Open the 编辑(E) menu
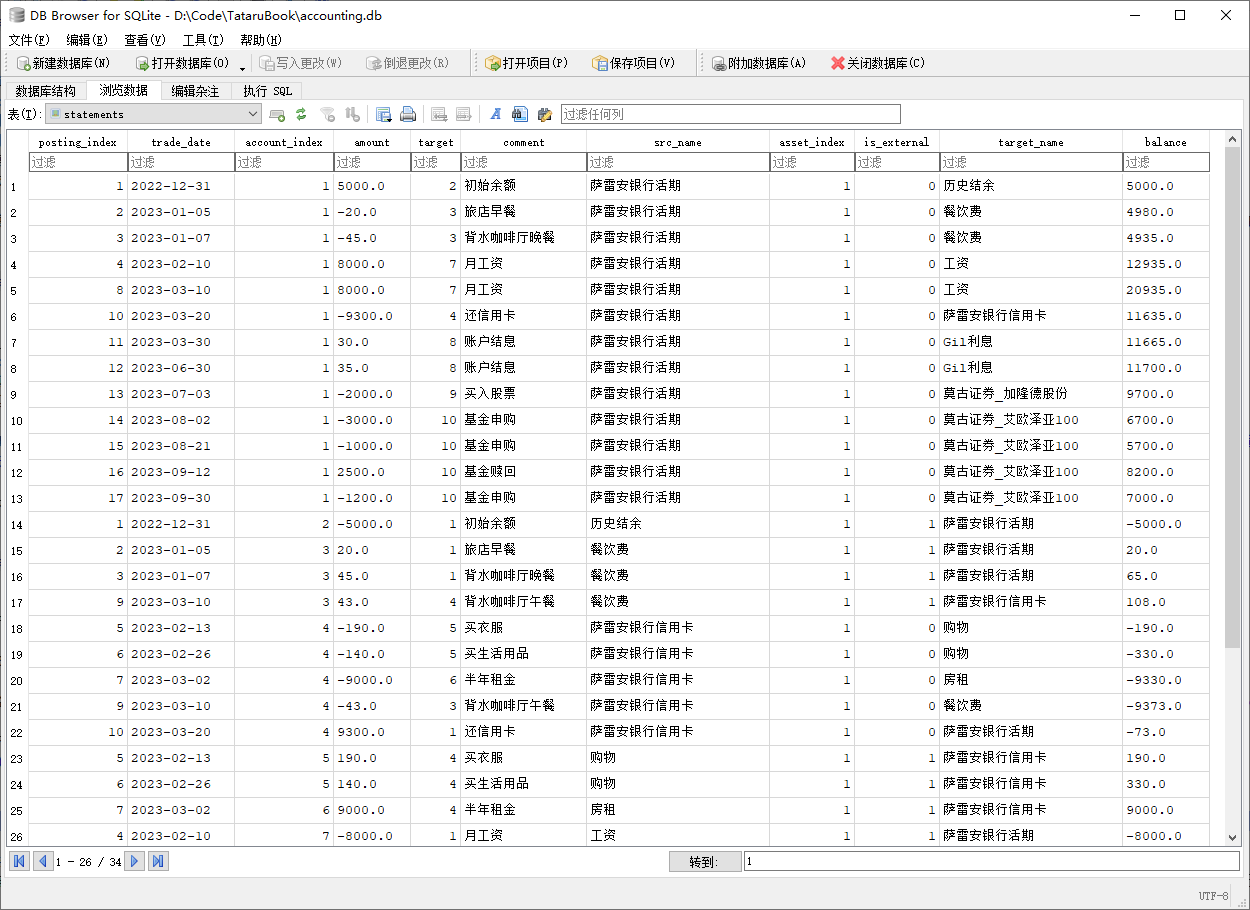Image resolution: width=1250 pixels, height=910 pixels. point(87,40)
